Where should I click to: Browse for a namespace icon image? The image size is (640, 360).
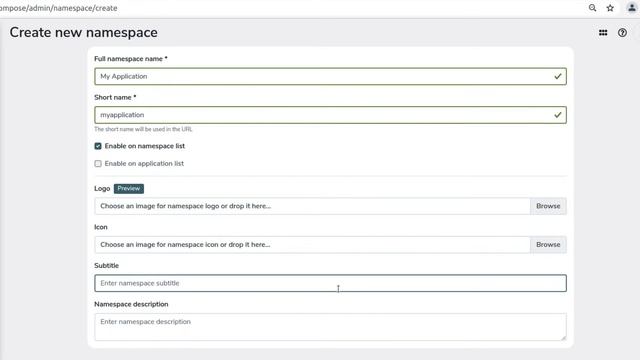pos(548,244)
